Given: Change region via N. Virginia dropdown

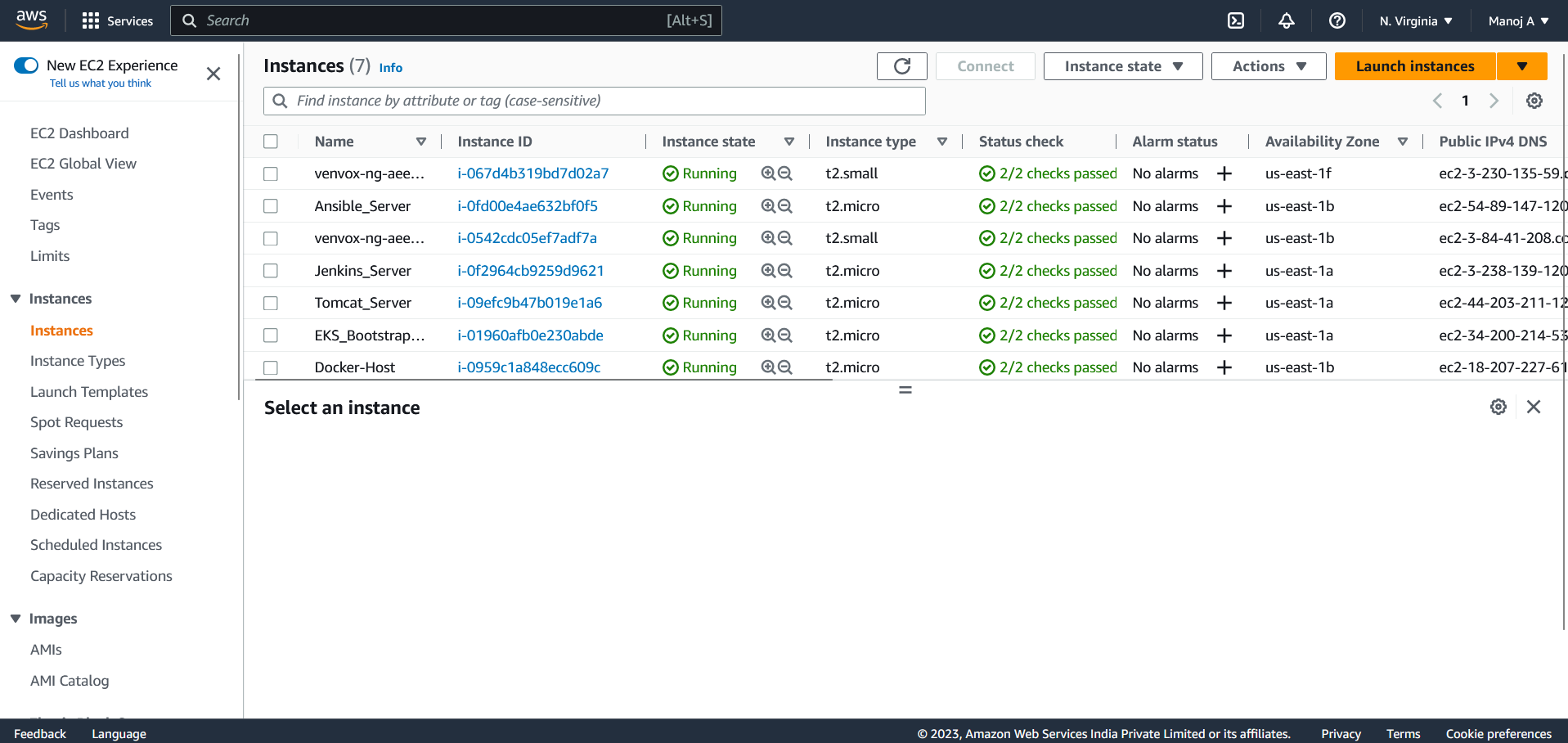Looking at the screenshot, I should [x=1415, y=20].
